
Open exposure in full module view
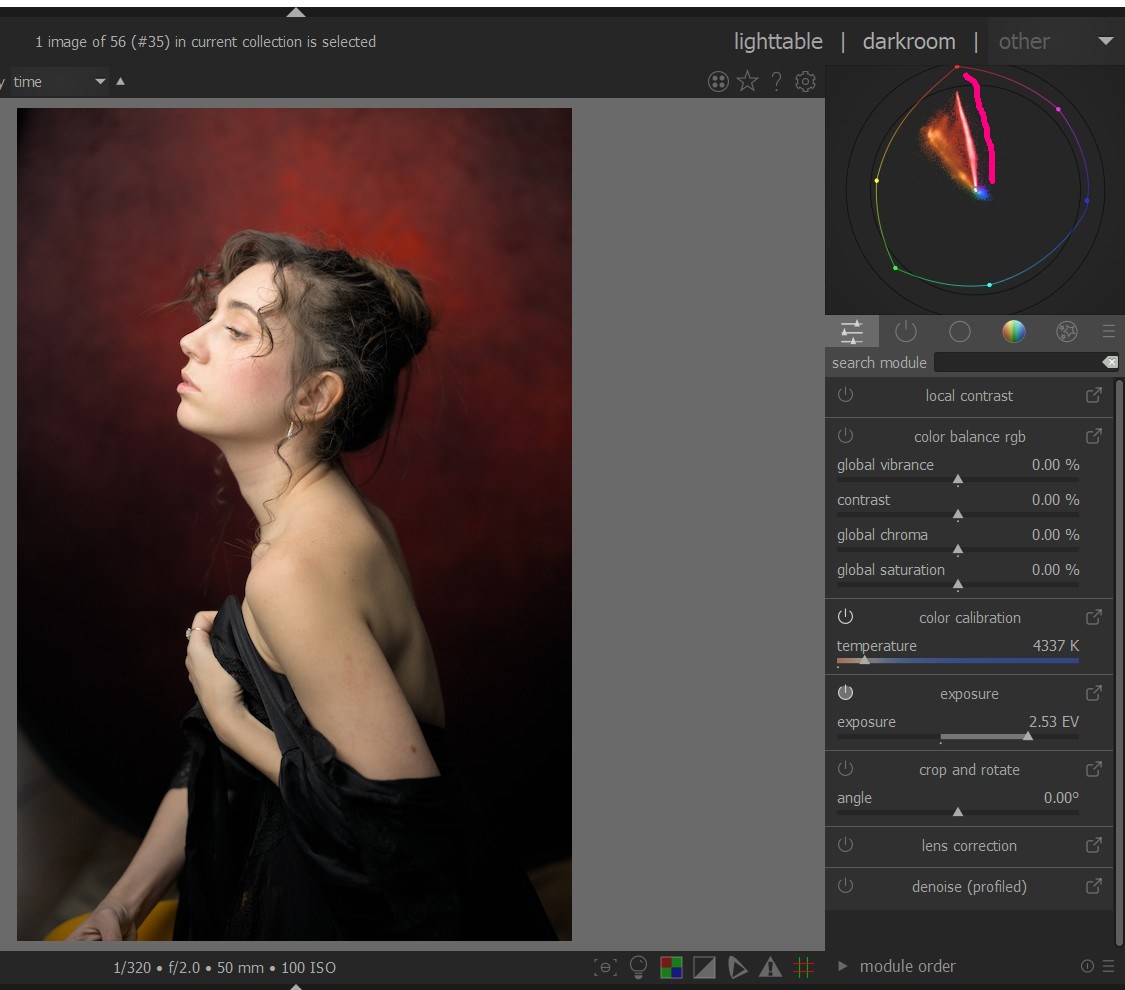pos(1093,692)
